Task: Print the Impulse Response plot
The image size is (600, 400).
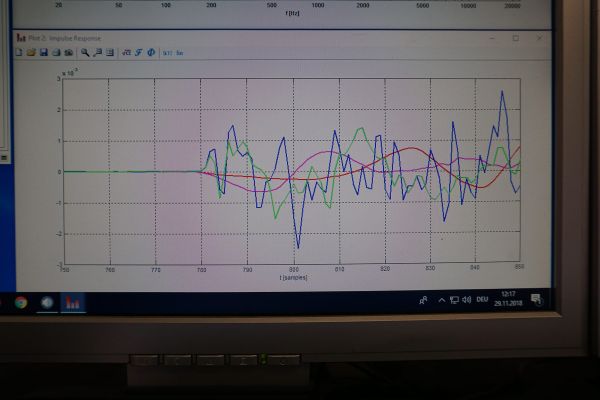Action: point(56,52)
